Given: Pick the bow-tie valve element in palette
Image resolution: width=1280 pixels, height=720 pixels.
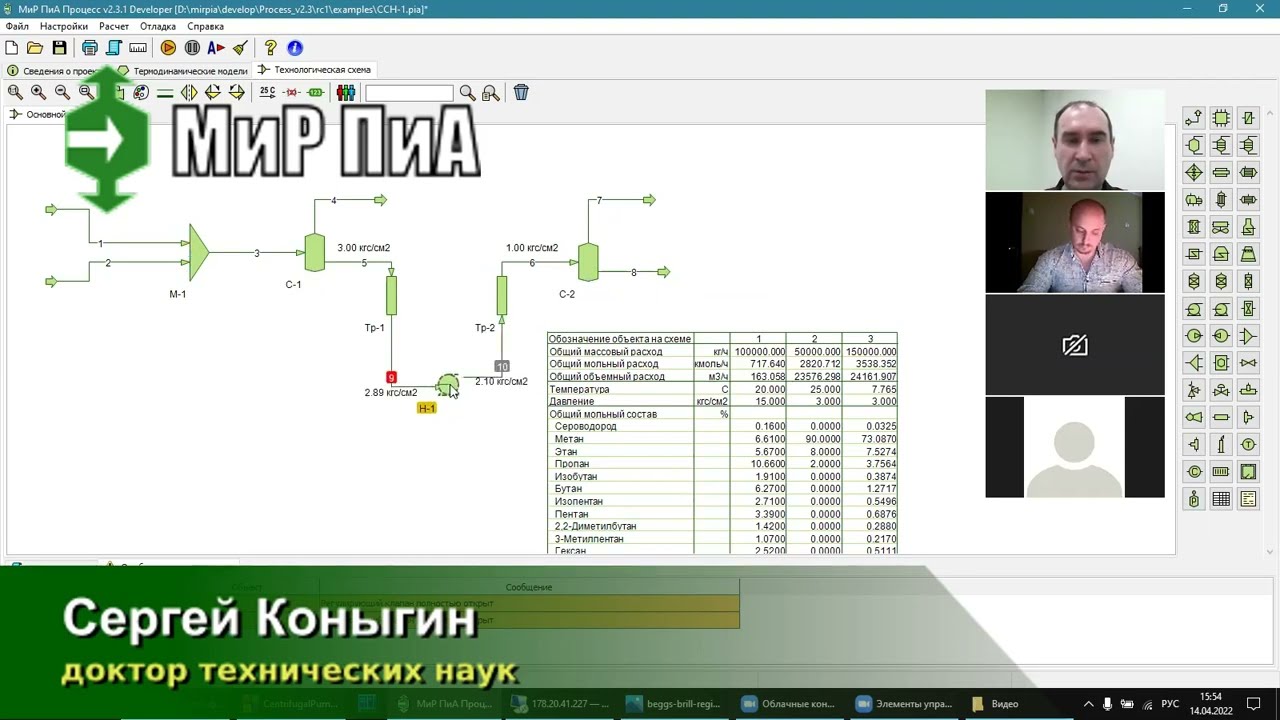Looking at the screenshot, I should pyautogui.click(x=1248, y=362).
